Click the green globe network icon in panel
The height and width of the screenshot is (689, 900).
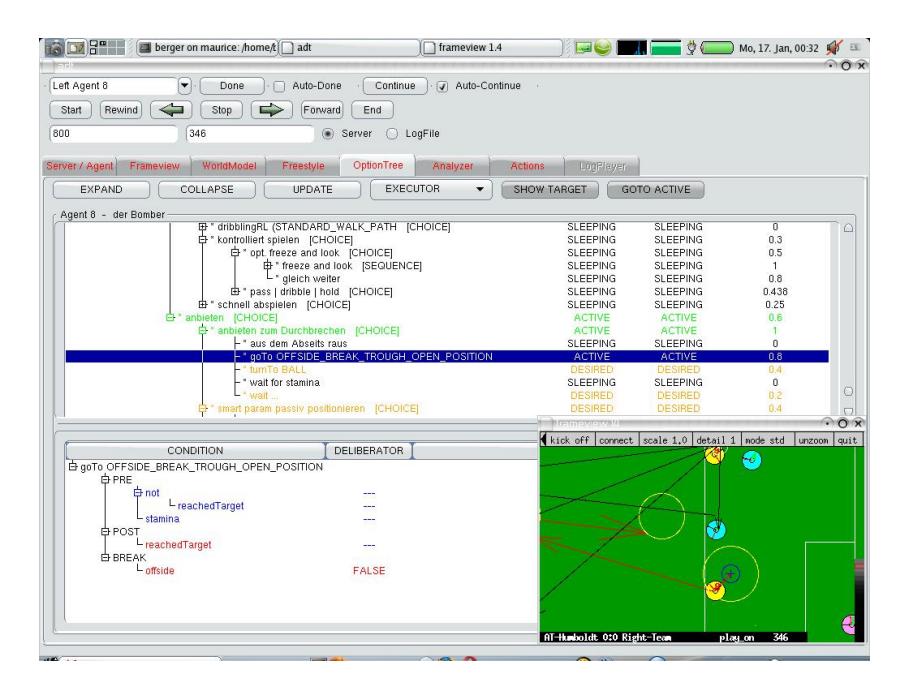pyautogui.click(x=603, y=48)
